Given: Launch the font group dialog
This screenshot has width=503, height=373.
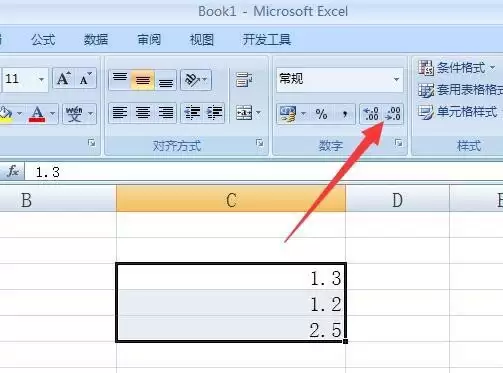Looking at the screenshot, I should (x=92, y=143).
